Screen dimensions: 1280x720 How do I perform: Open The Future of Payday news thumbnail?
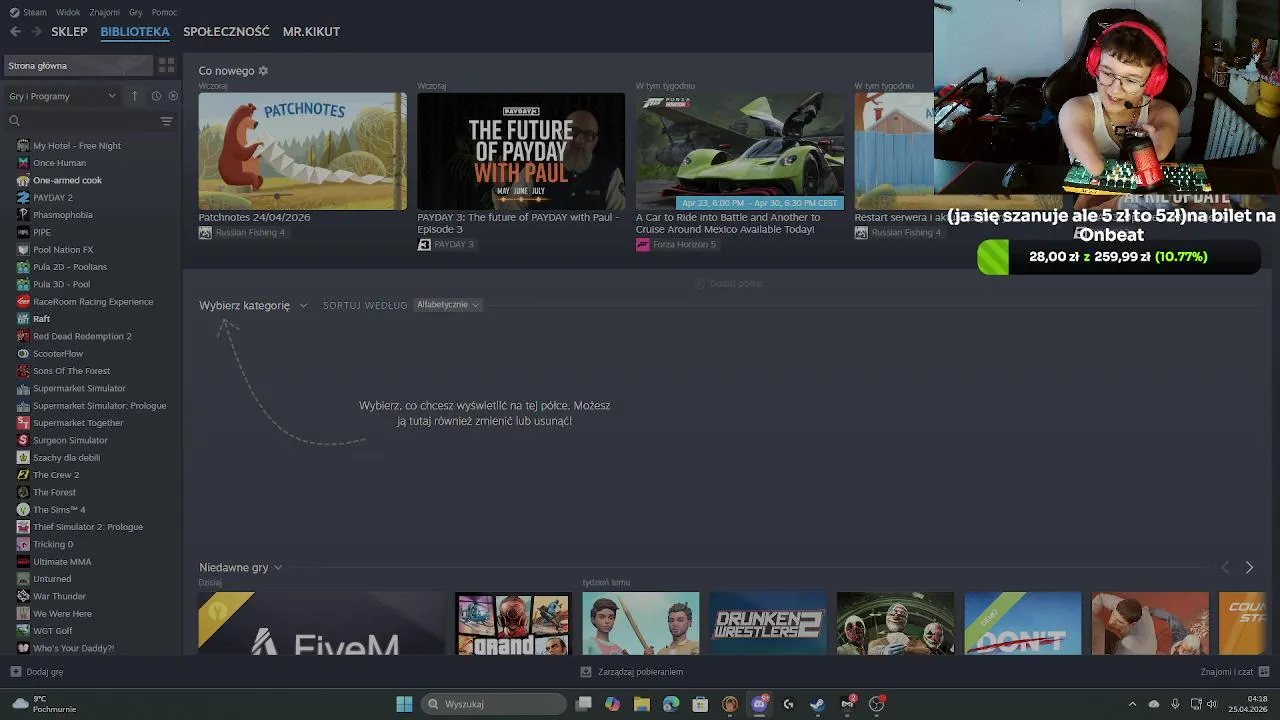(521, 151)
